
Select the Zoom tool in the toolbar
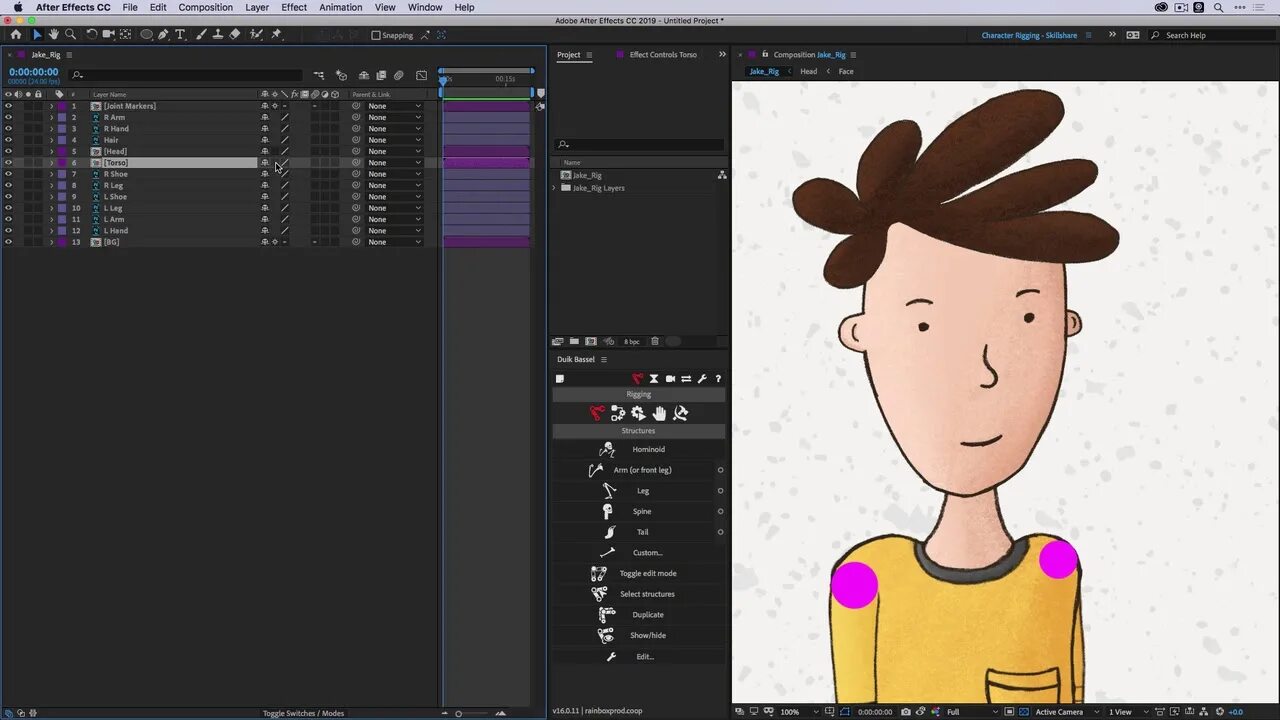(x=70, y=35)
